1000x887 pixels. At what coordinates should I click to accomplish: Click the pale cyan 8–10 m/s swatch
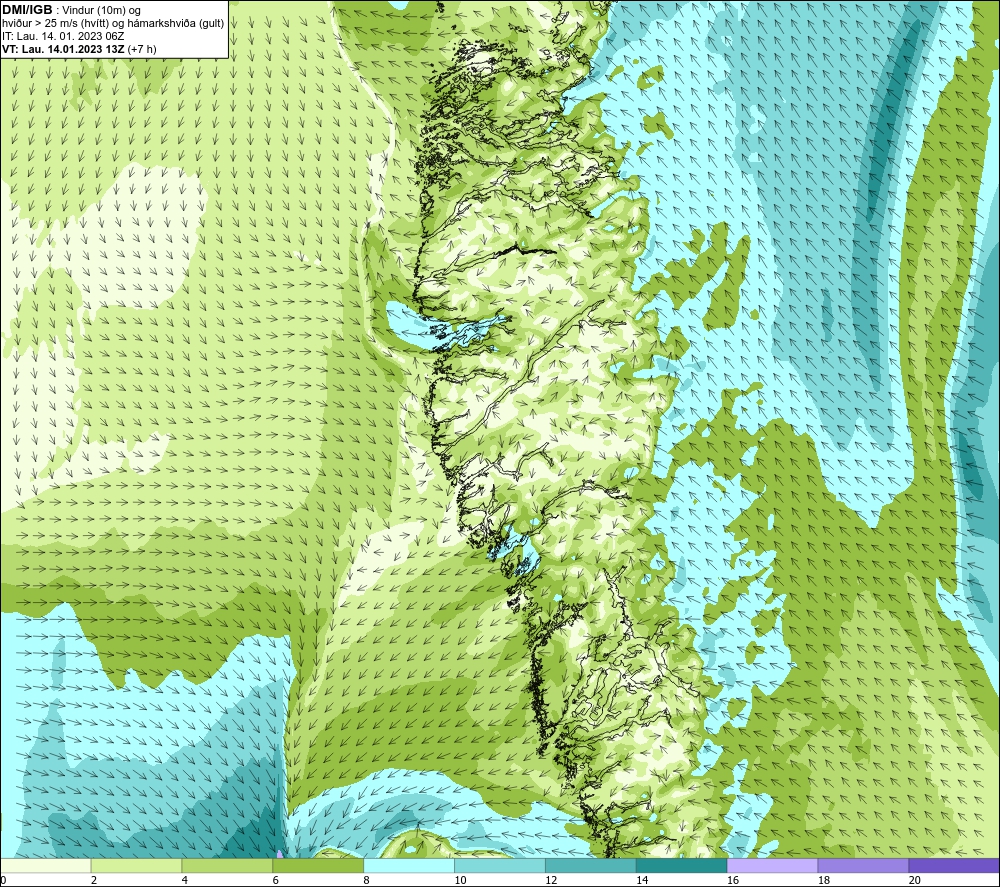tap(409, 865)
